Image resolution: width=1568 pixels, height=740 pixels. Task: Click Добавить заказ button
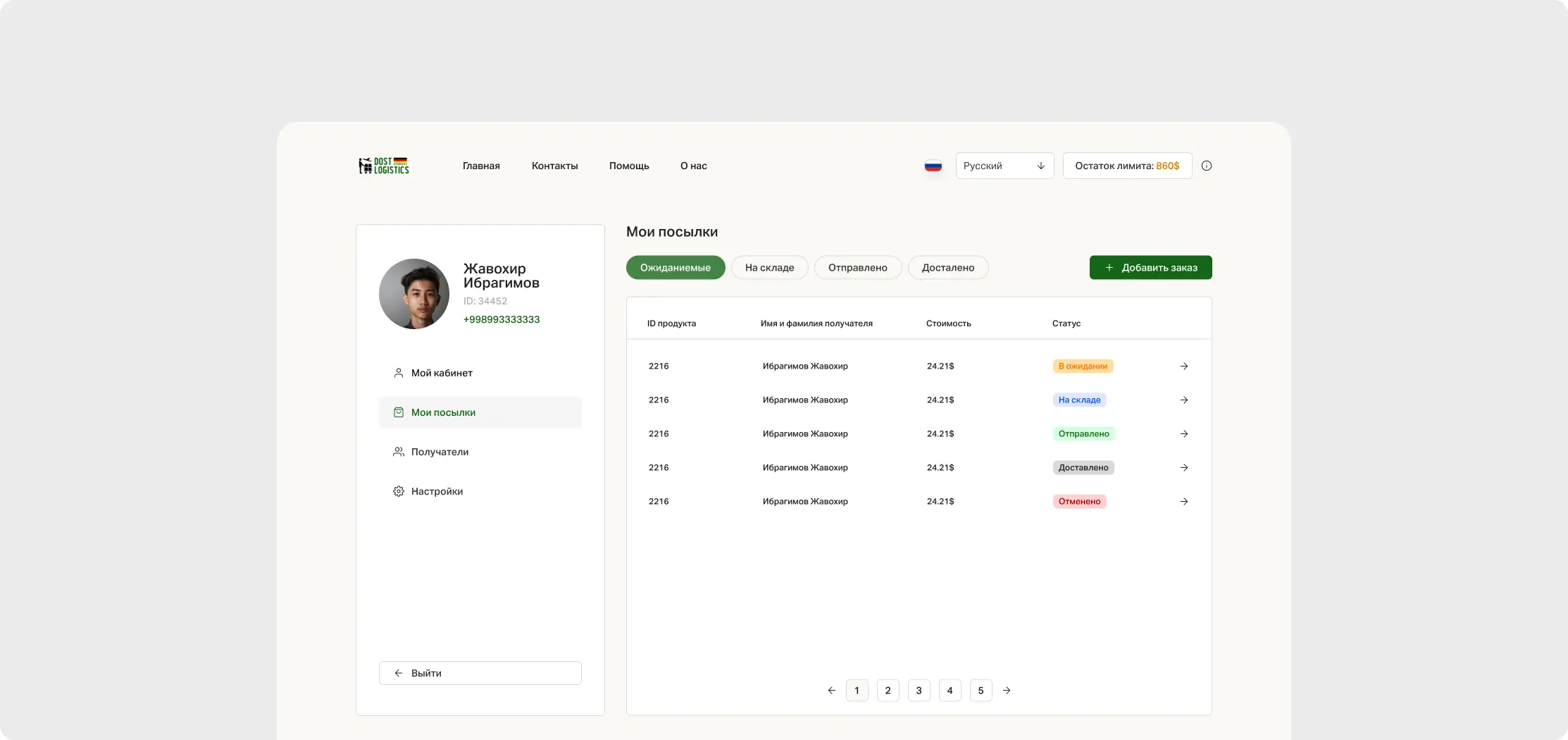pyautogui.click(x=1150, y=268)
